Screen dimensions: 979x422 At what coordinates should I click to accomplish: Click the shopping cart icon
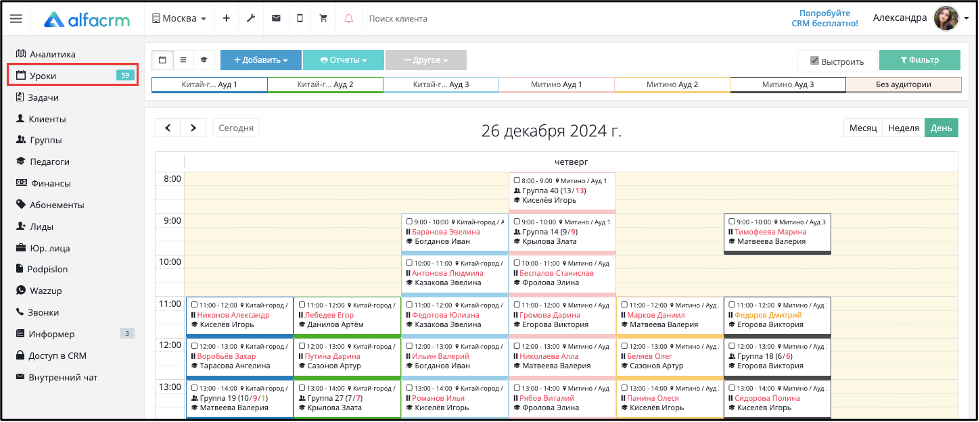point(323,19)
